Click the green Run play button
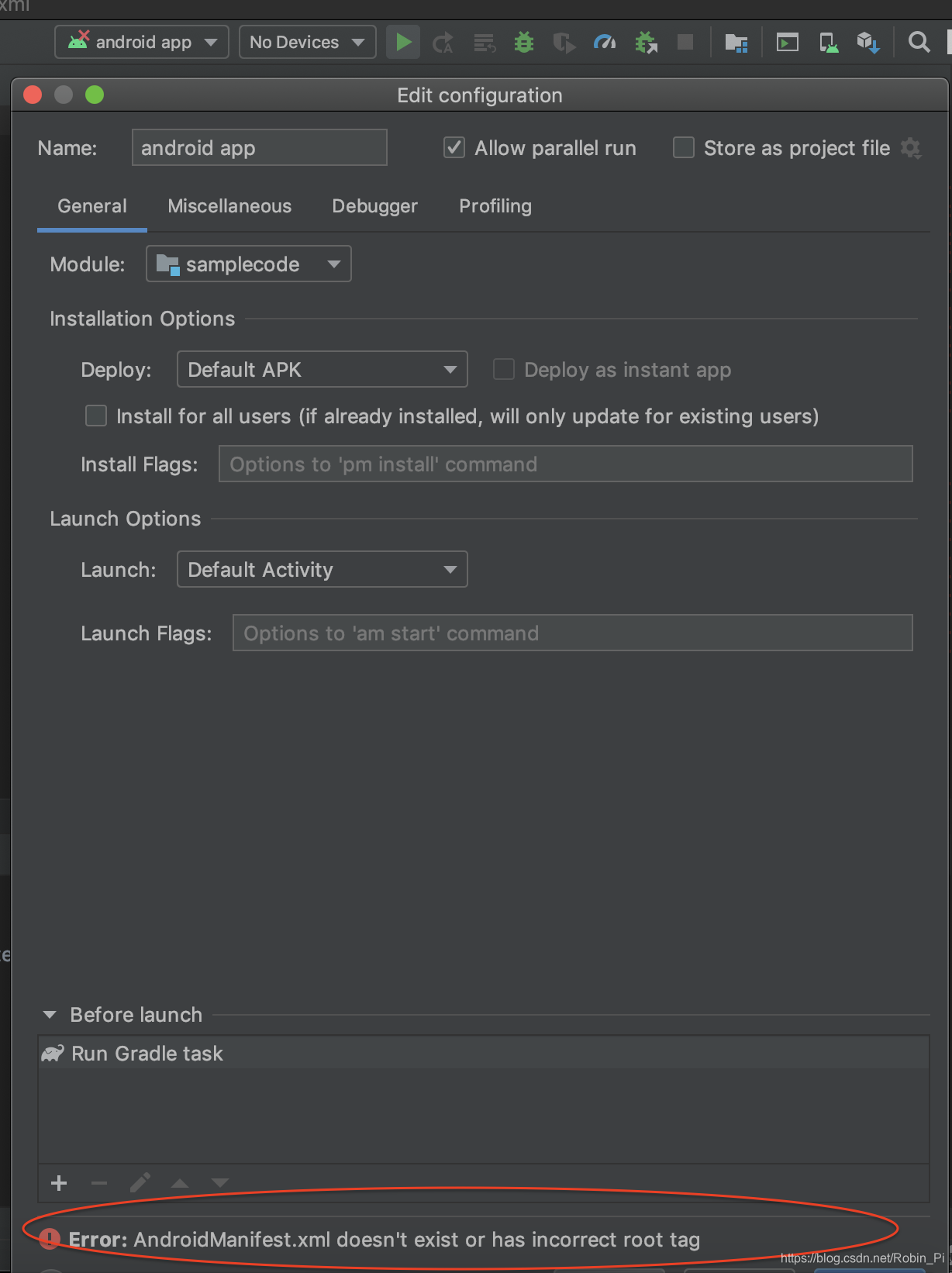The image size is (952, 1273). coord(403,42)
